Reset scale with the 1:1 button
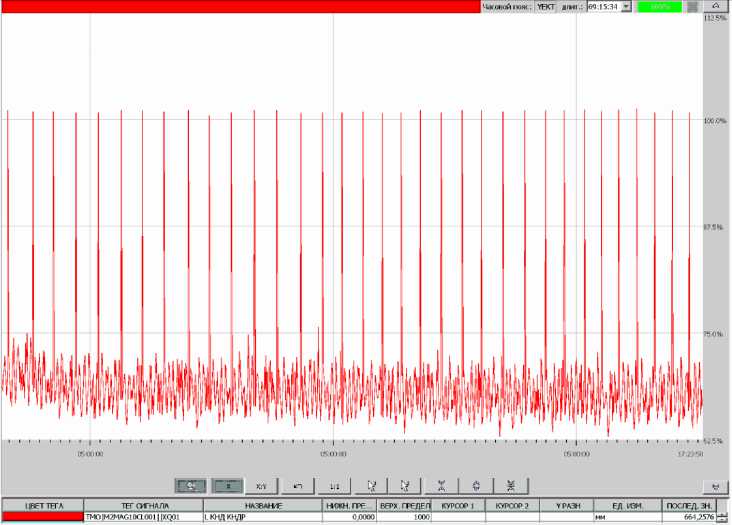The height and width of the screenshot is (525, 732). (334, 485)
